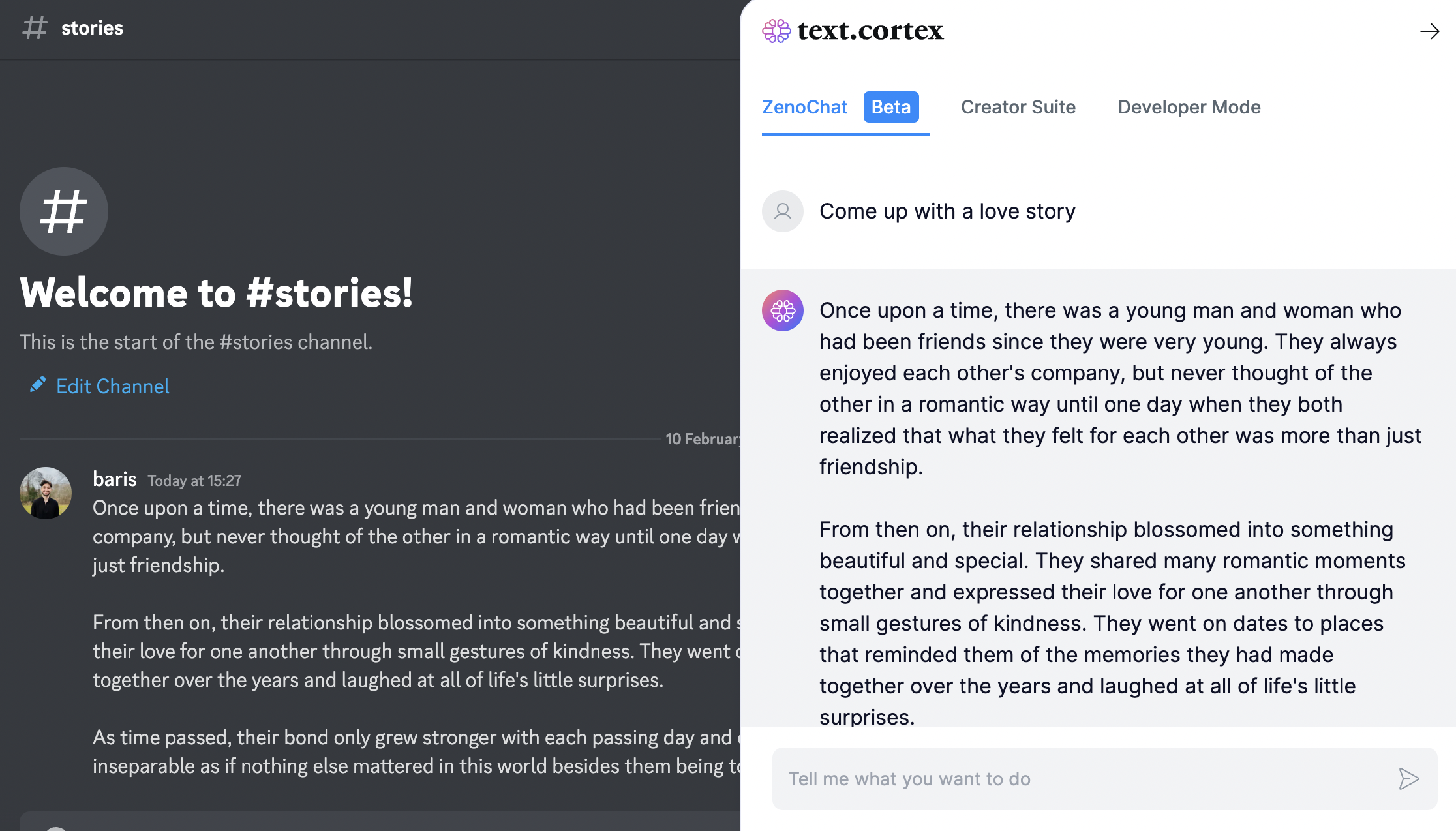Select the Developer Mode tab

click(1189, 107)
